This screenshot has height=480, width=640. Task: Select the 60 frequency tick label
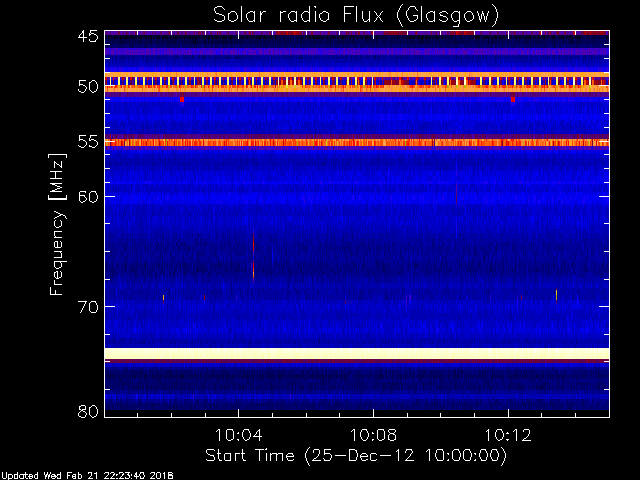(88, 197)
